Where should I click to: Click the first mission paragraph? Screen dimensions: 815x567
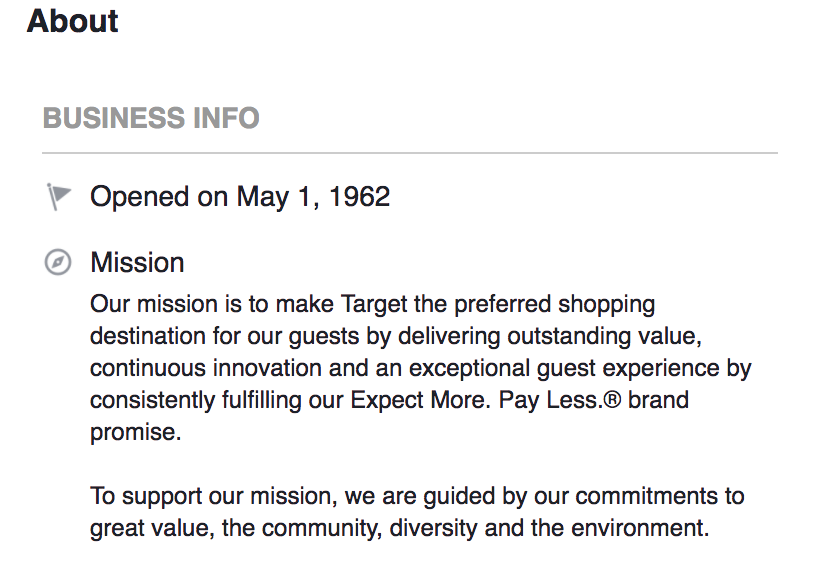pyautogui.click(x=420, y=368)
